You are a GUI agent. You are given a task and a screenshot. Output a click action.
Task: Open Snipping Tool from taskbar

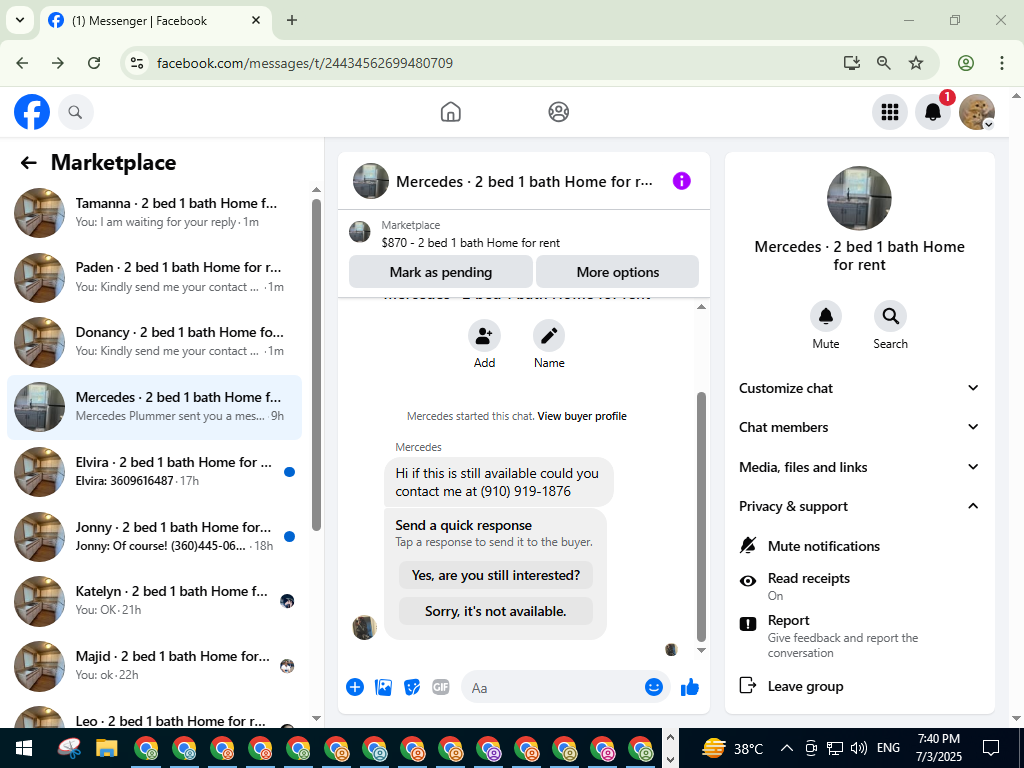69,748
